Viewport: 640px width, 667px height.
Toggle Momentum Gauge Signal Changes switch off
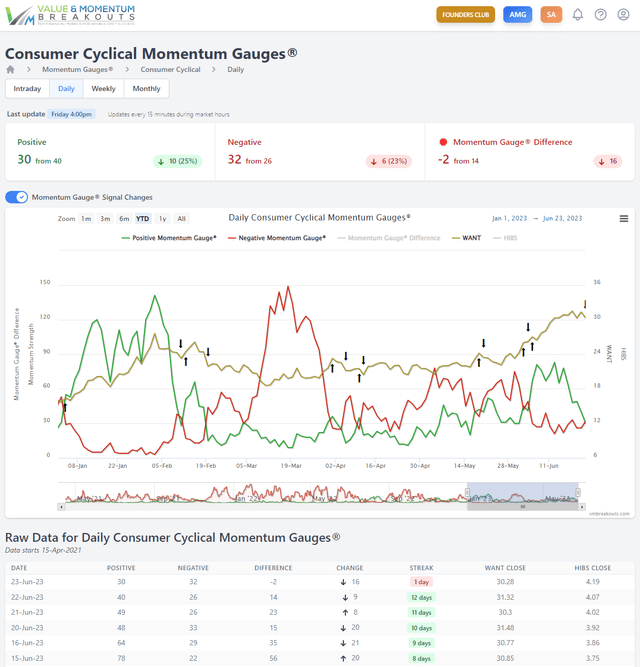pos(17,197)
